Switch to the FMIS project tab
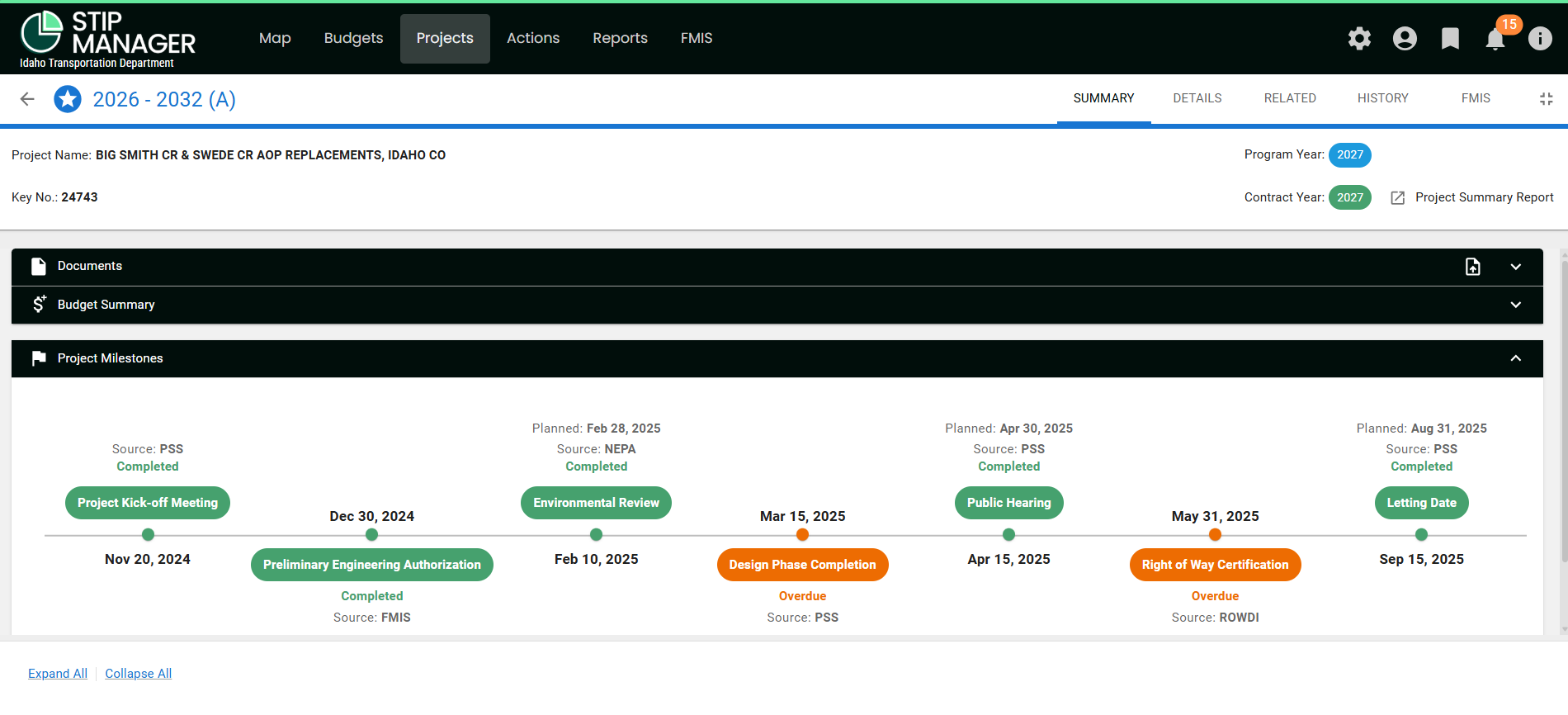Image resolution: width=1568 pixels, height=715 pixels. [1476, 98]
